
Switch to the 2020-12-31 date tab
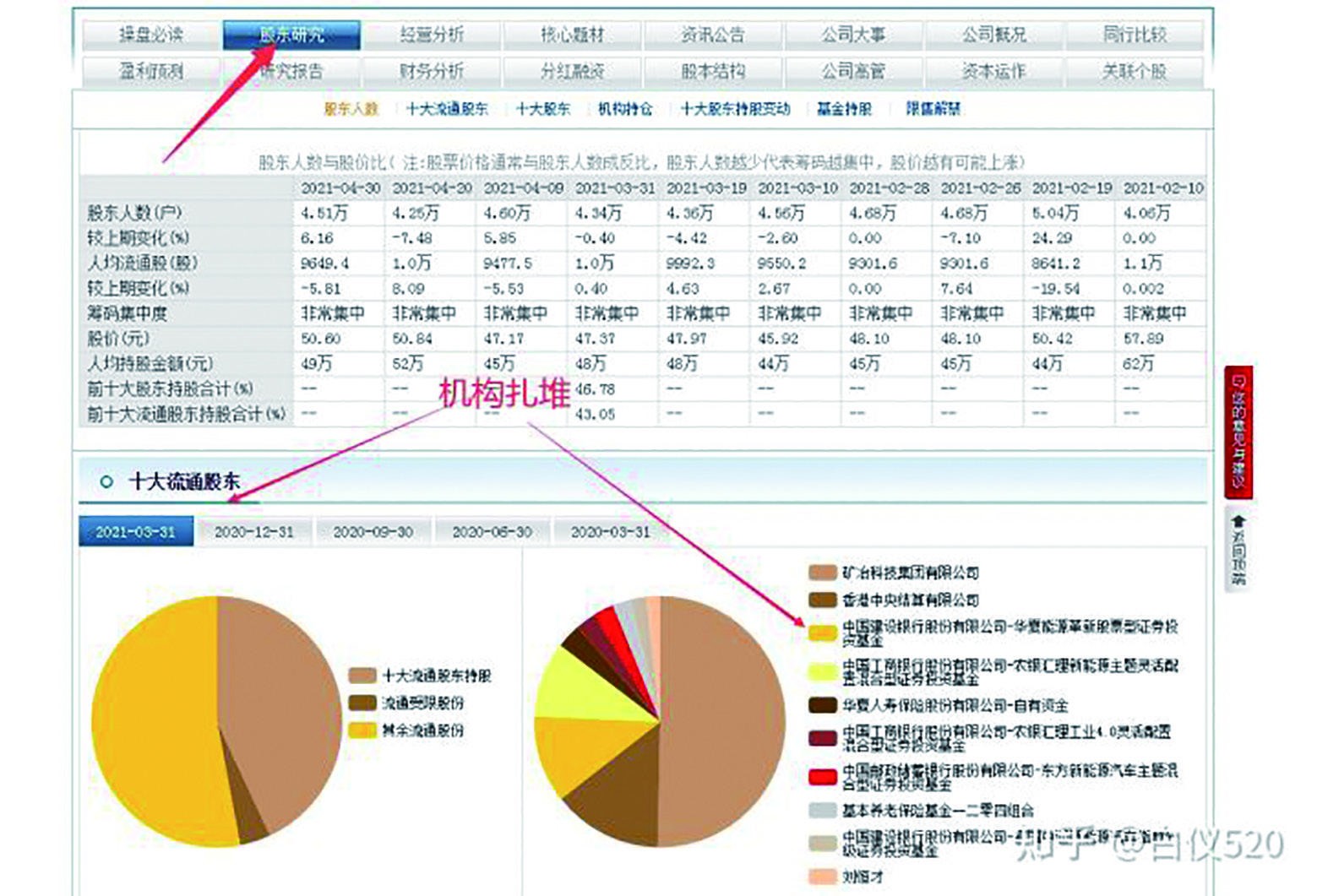click(255, 532)
